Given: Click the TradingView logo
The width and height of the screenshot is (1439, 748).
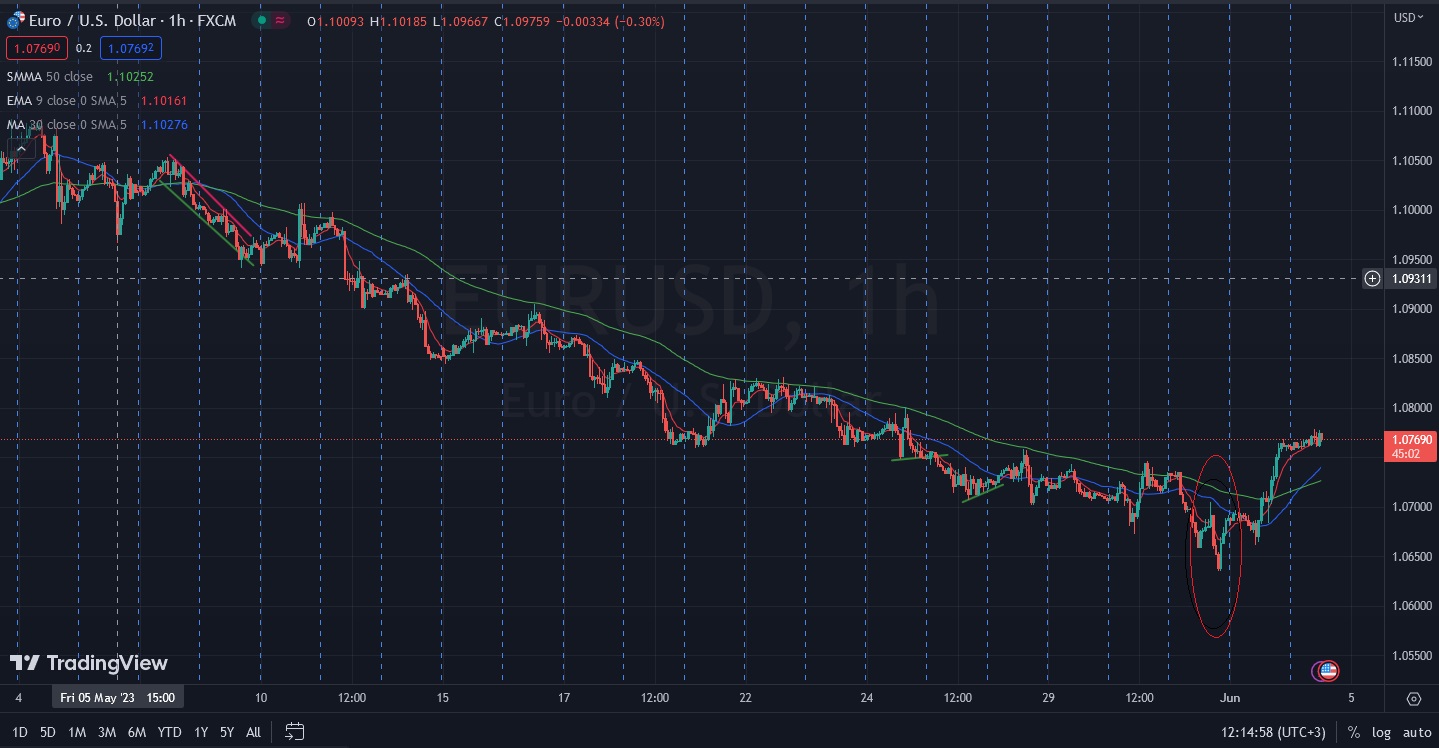Looking at the screenshot, I should click(89, 663).
